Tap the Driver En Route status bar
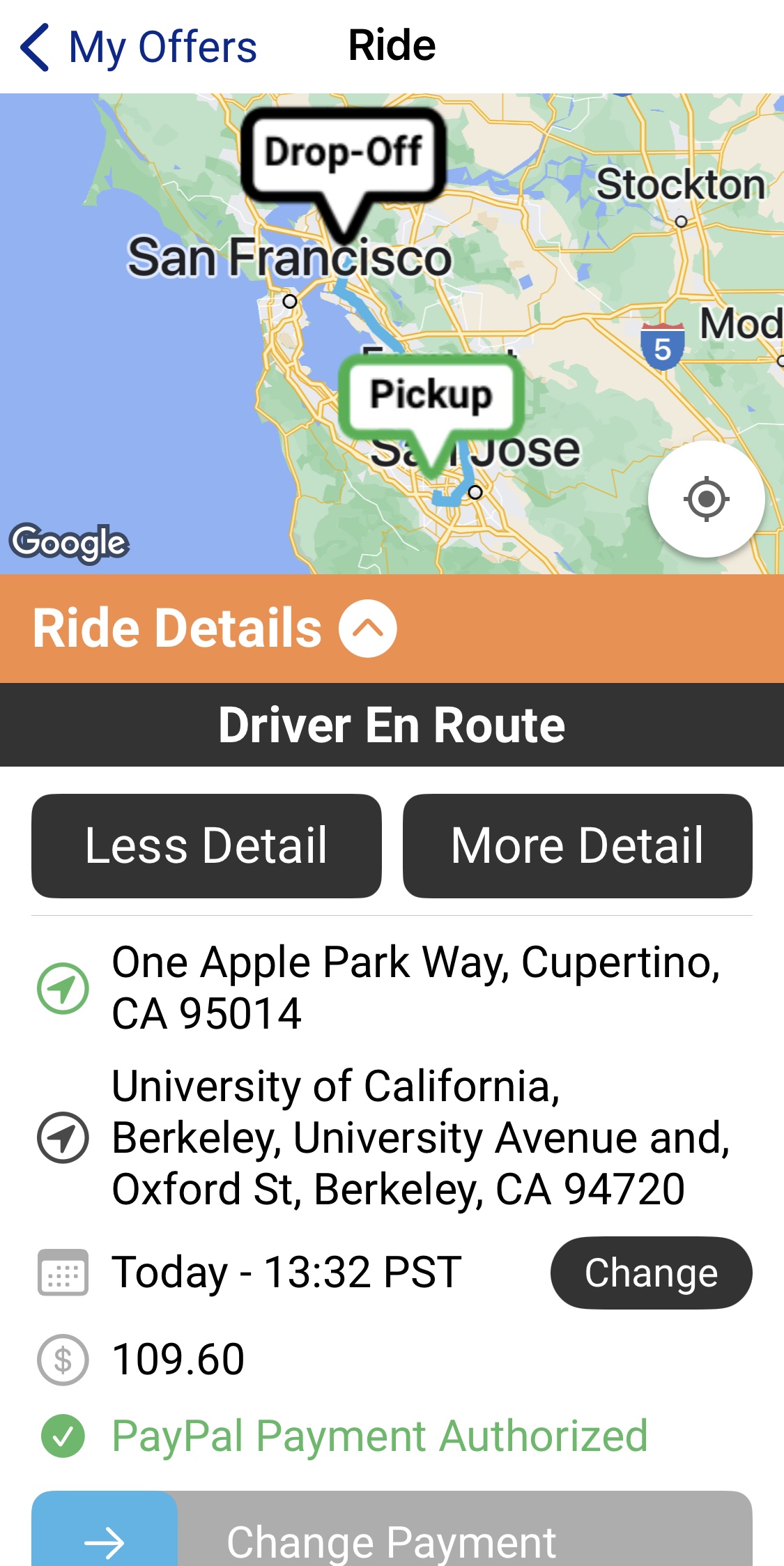The image size is (784, 1566). (392, 725)
